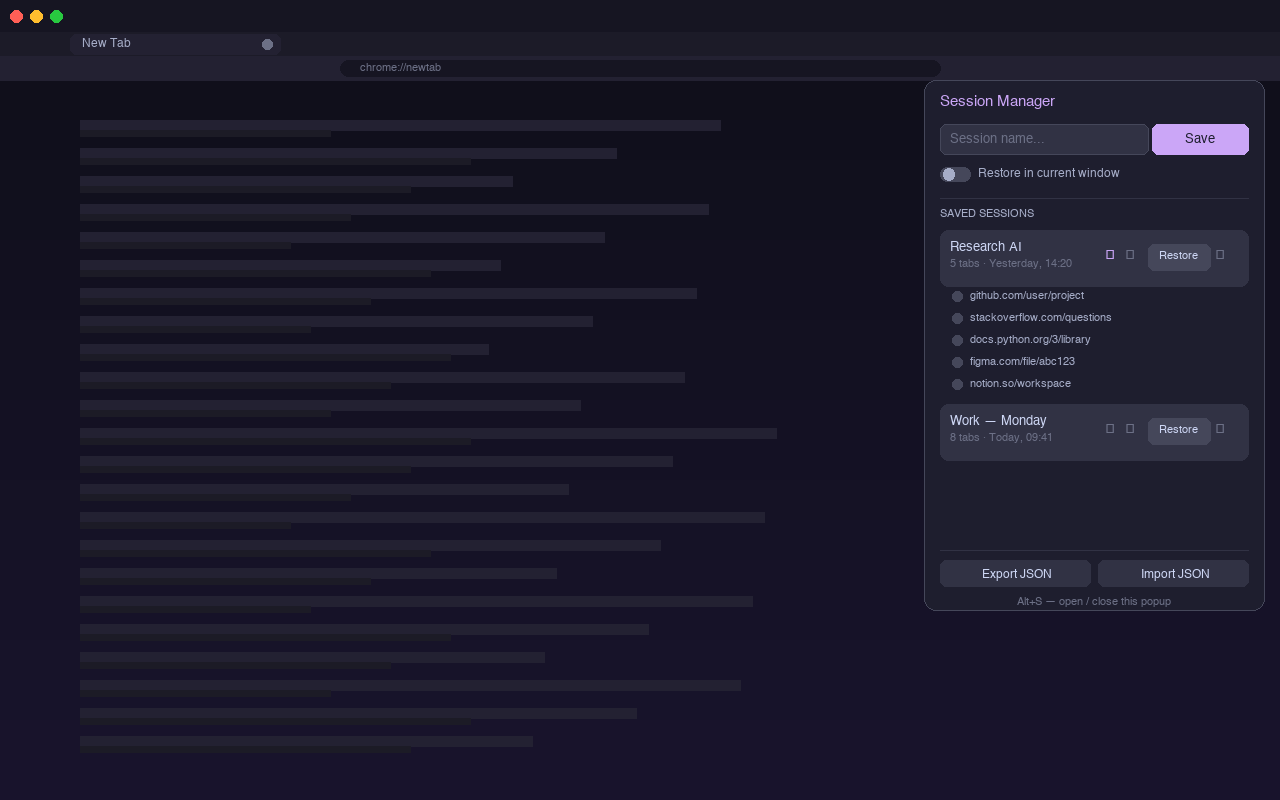The height and width of the screenshot is (800, 1280).
Task: Open figma.com/file/abc123 entry
Action: (x=1022, y=362)
